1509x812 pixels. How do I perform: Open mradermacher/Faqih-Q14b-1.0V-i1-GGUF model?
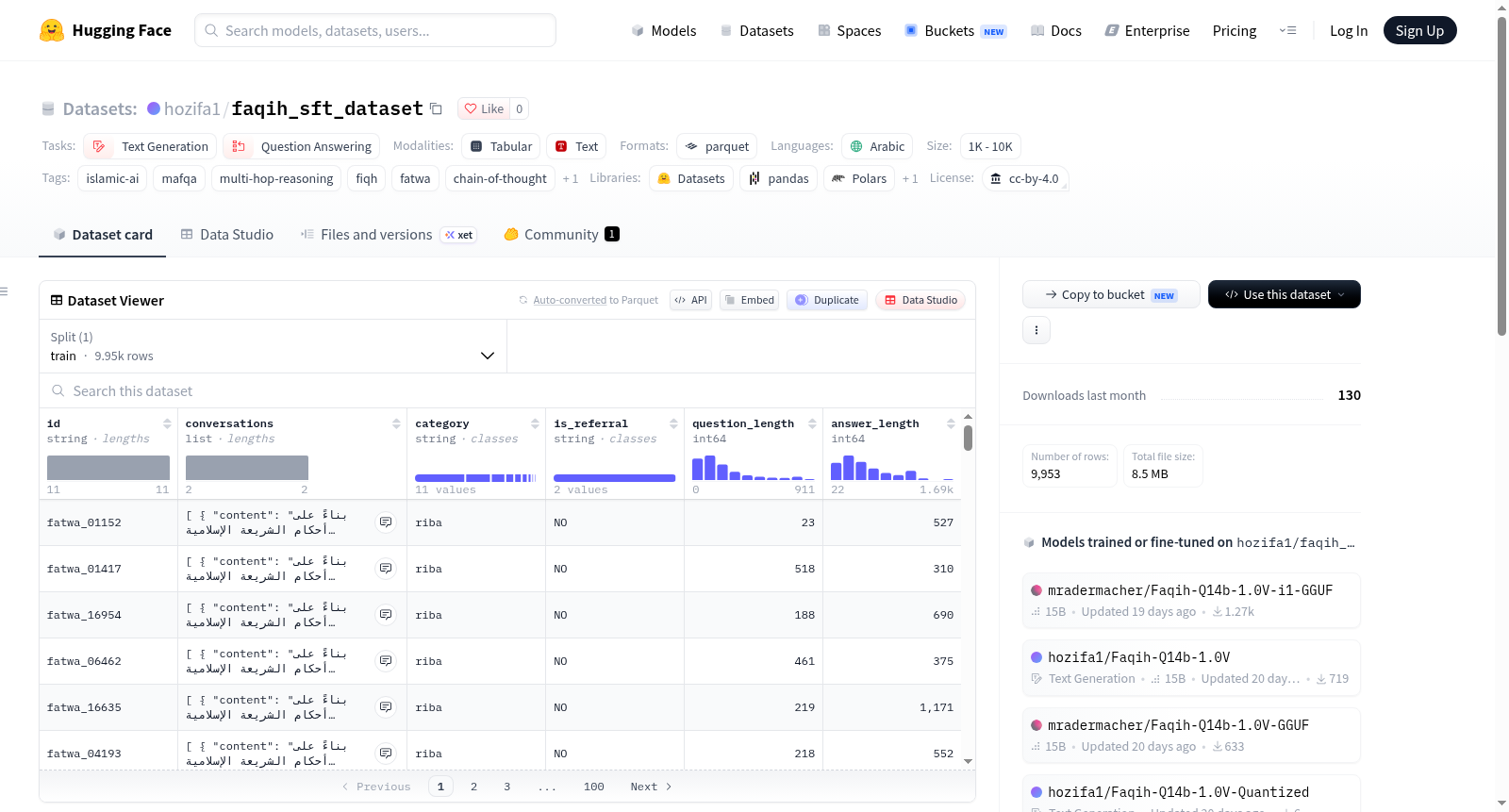click(x=1191, y=600)
